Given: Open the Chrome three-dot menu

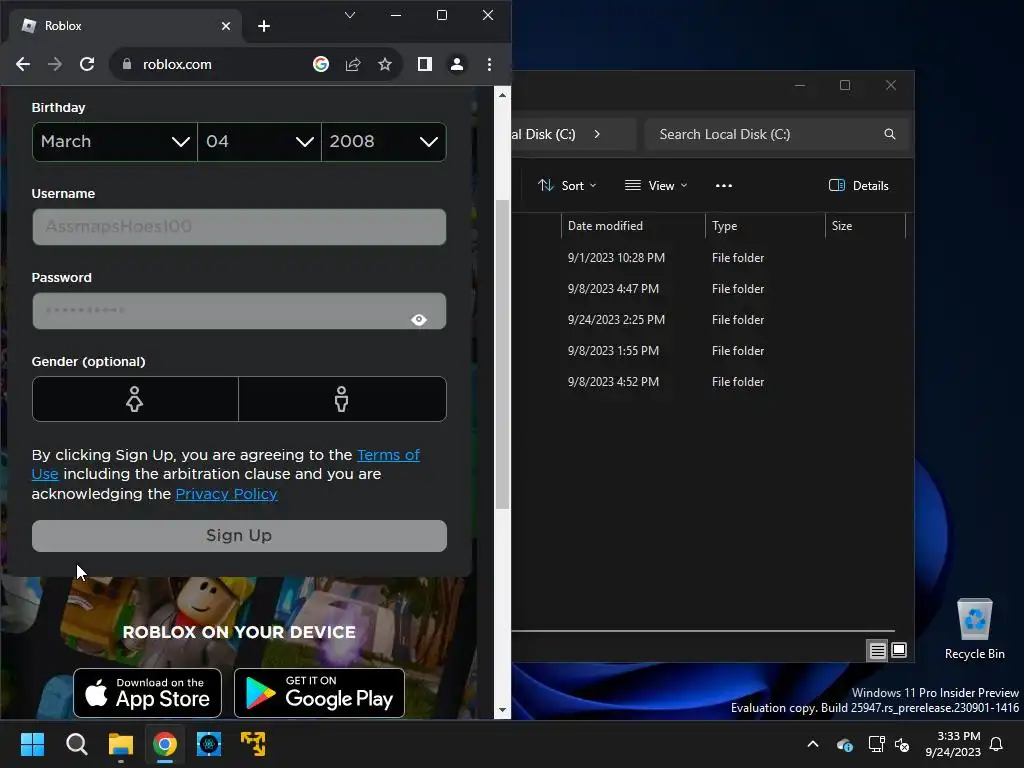Looking at the screenshot, I should [489, 64].
